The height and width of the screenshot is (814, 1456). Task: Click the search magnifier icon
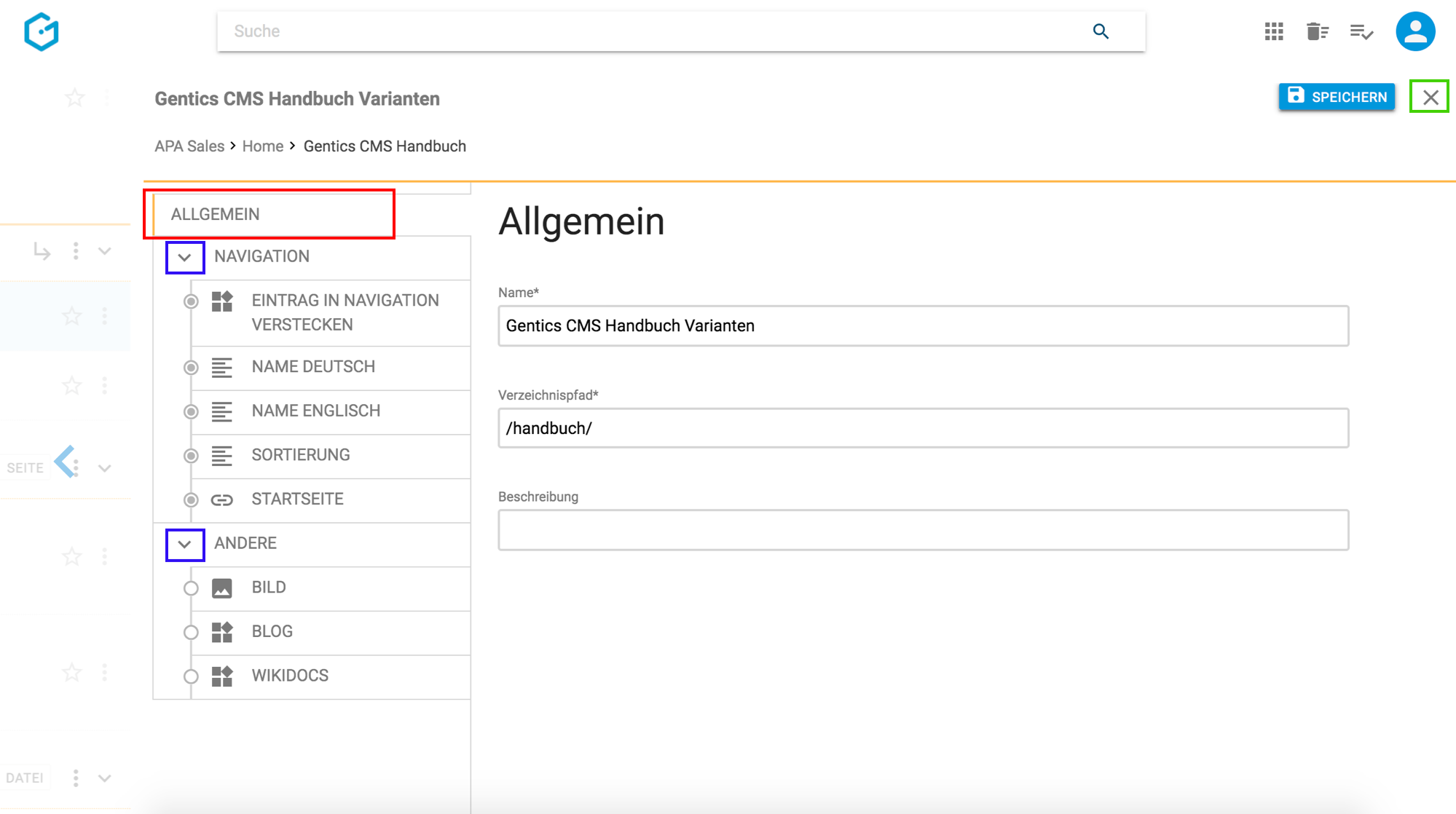point(1101,31)
